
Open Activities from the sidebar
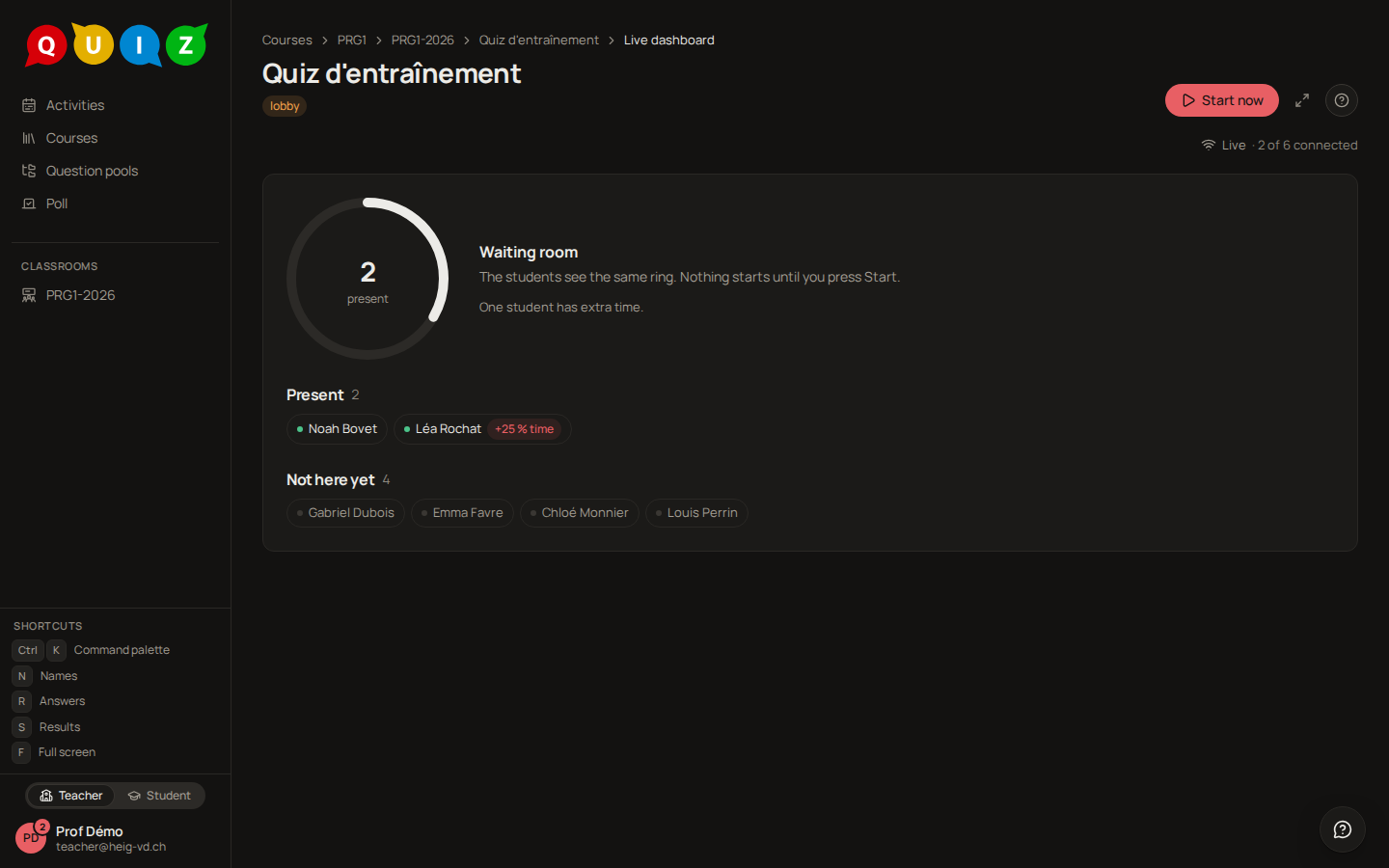[x=115, y=105]
